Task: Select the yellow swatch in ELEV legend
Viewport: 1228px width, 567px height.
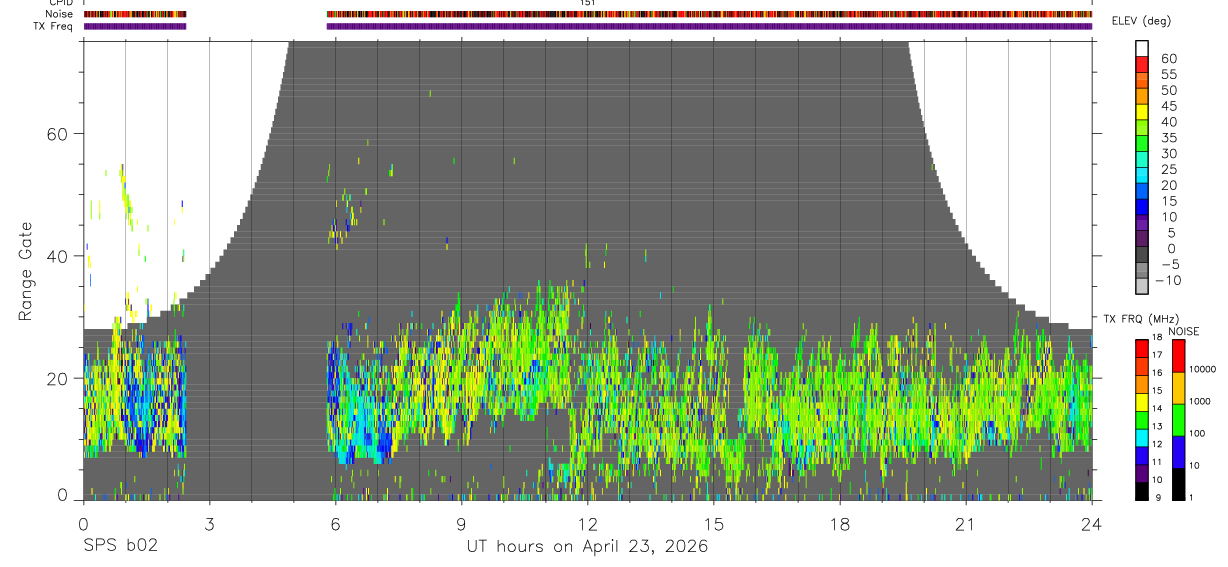Action: click(1142, 112)
